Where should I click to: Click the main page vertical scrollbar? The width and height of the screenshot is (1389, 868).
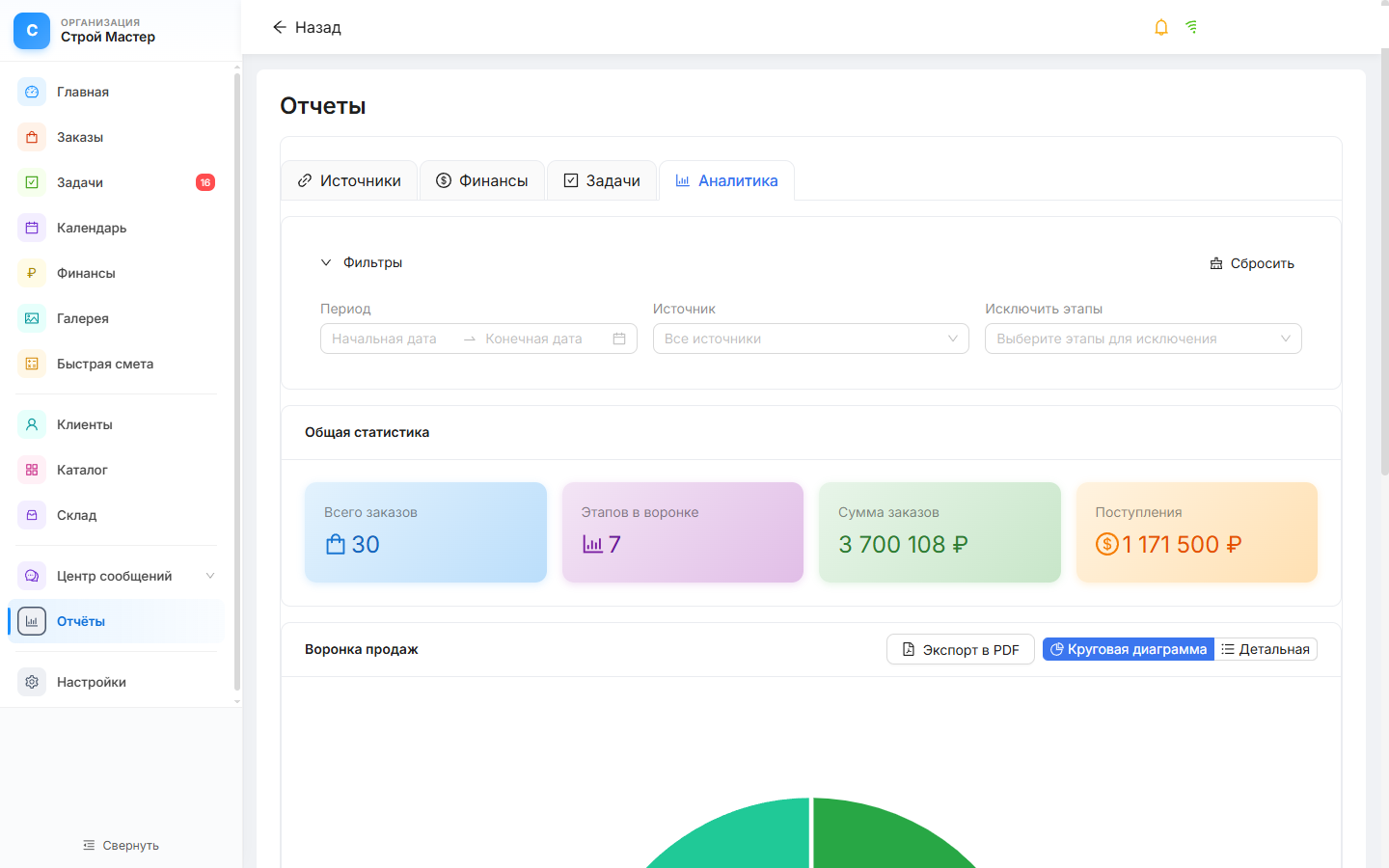click(1384, 260)
